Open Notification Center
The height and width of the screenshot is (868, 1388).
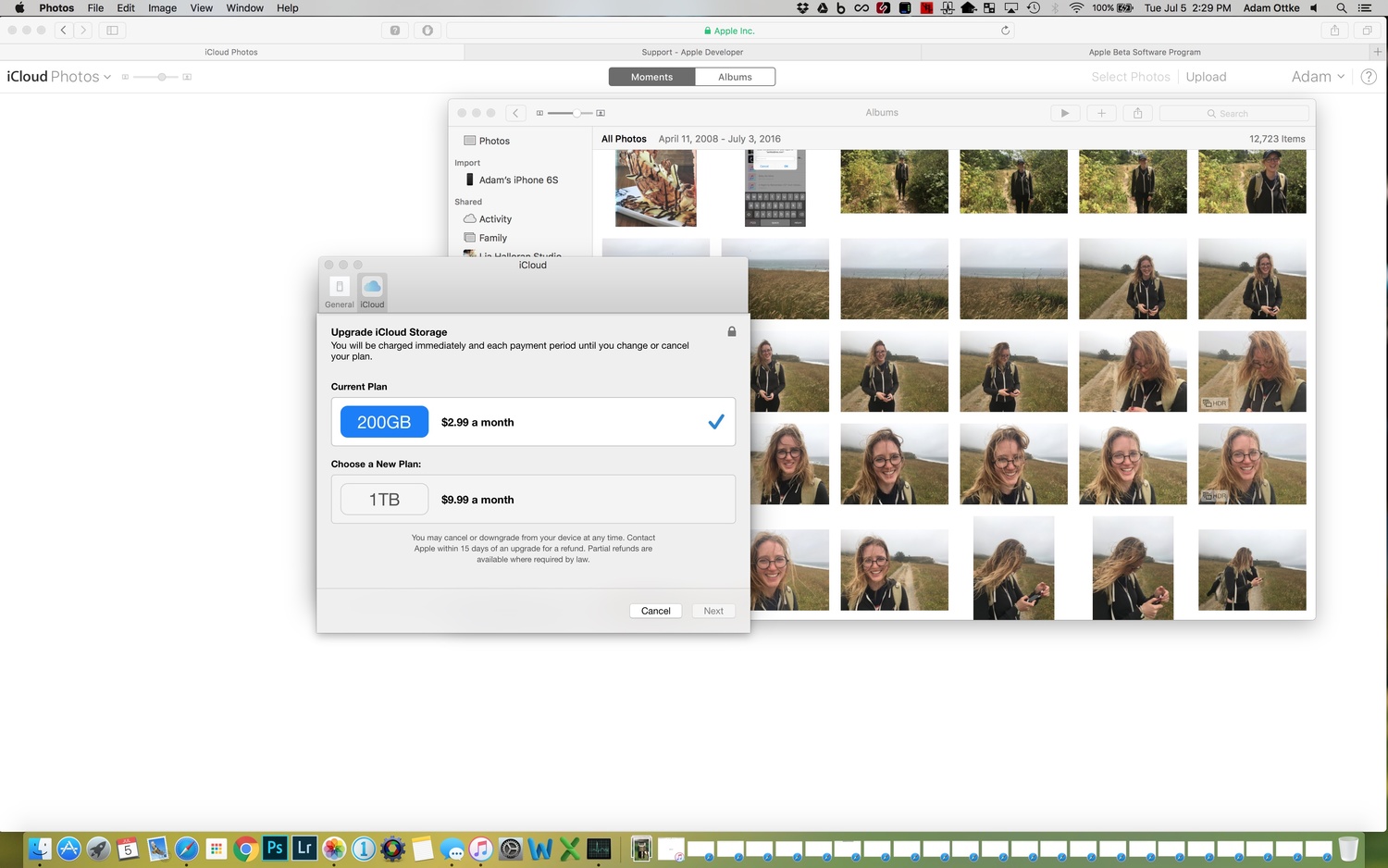coord(1365,7)
